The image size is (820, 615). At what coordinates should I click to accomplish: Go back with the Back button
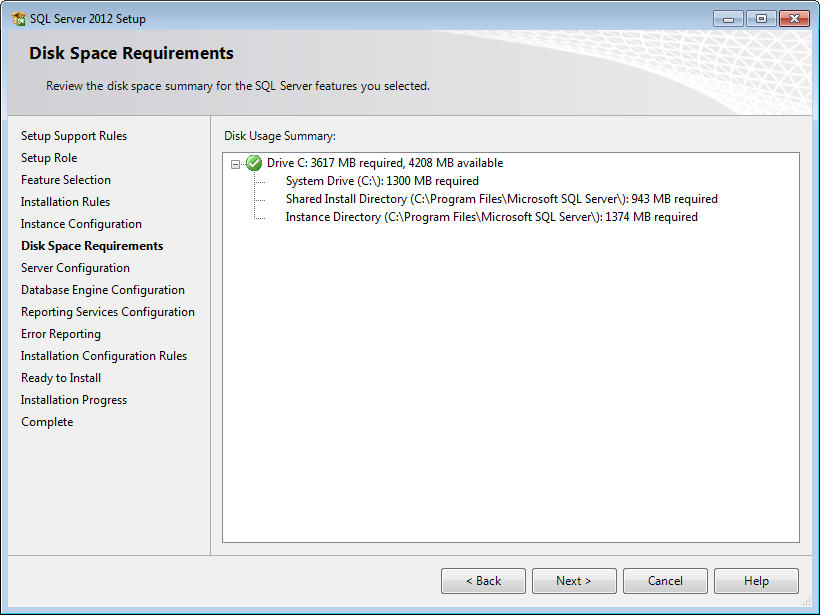point(483,581)
